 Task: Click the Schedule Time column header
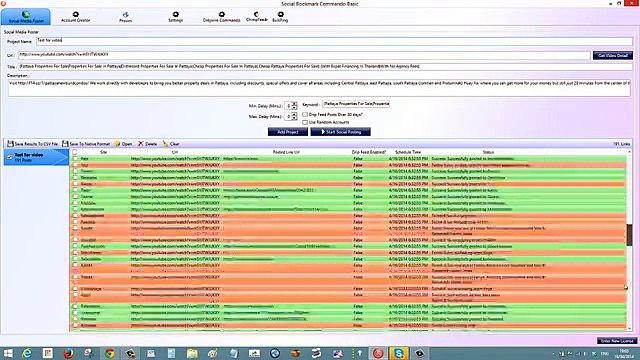coord(408,152)
